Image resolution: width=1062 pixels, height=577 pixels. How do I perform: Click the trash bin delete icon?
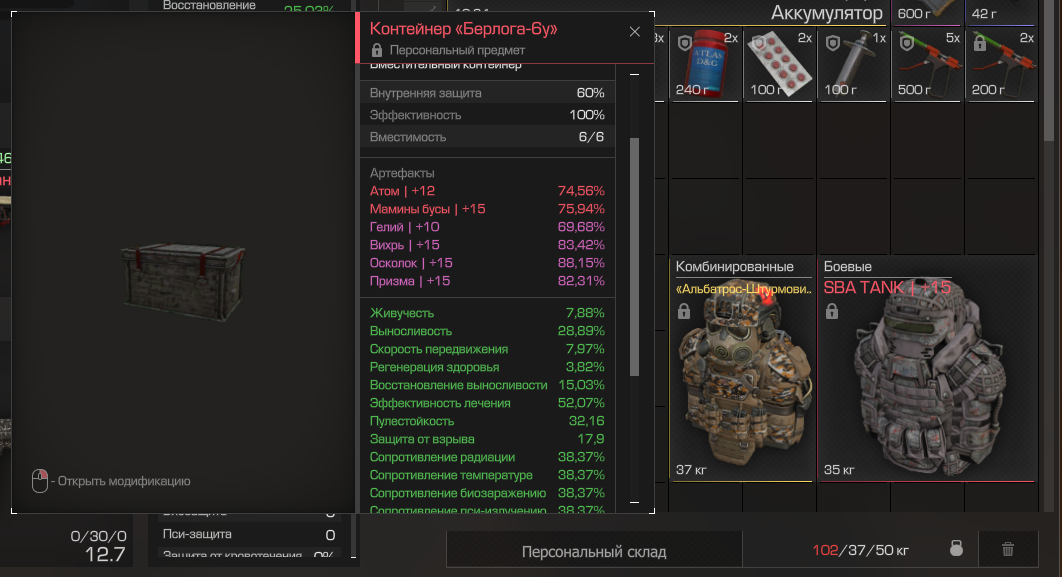coord(1008,549)
